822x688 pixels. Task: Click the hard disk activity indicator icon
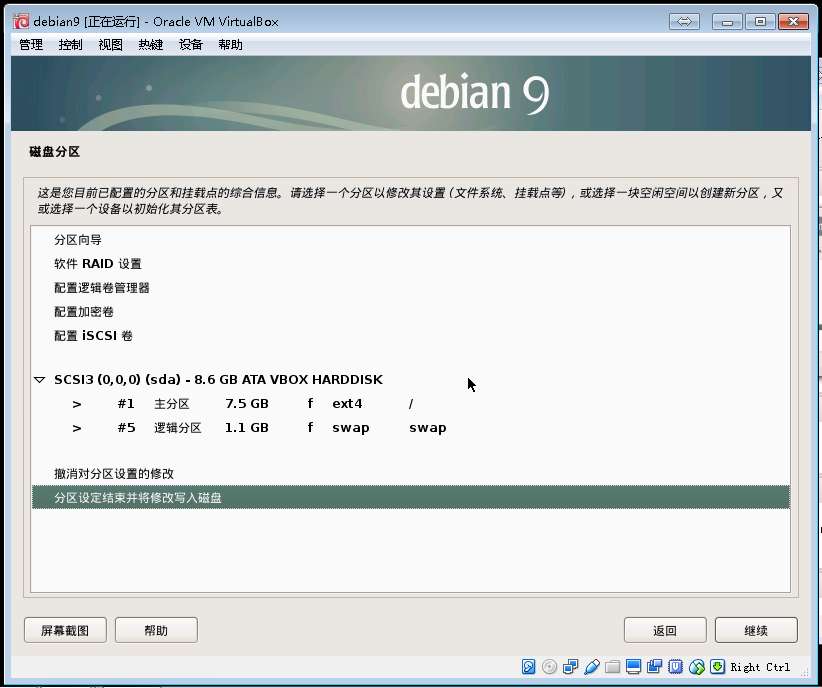pyautogui.click(x=528, y=666)
